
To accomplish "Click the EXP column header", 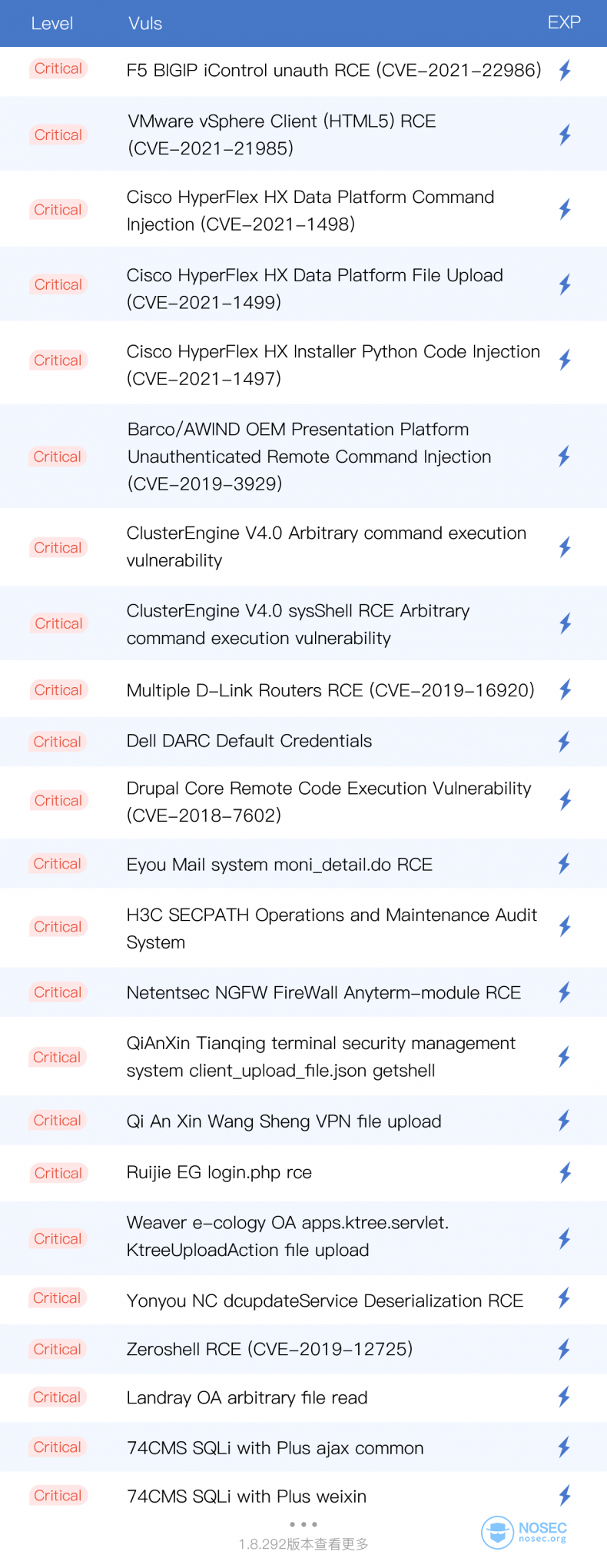I will click(564, 22).
